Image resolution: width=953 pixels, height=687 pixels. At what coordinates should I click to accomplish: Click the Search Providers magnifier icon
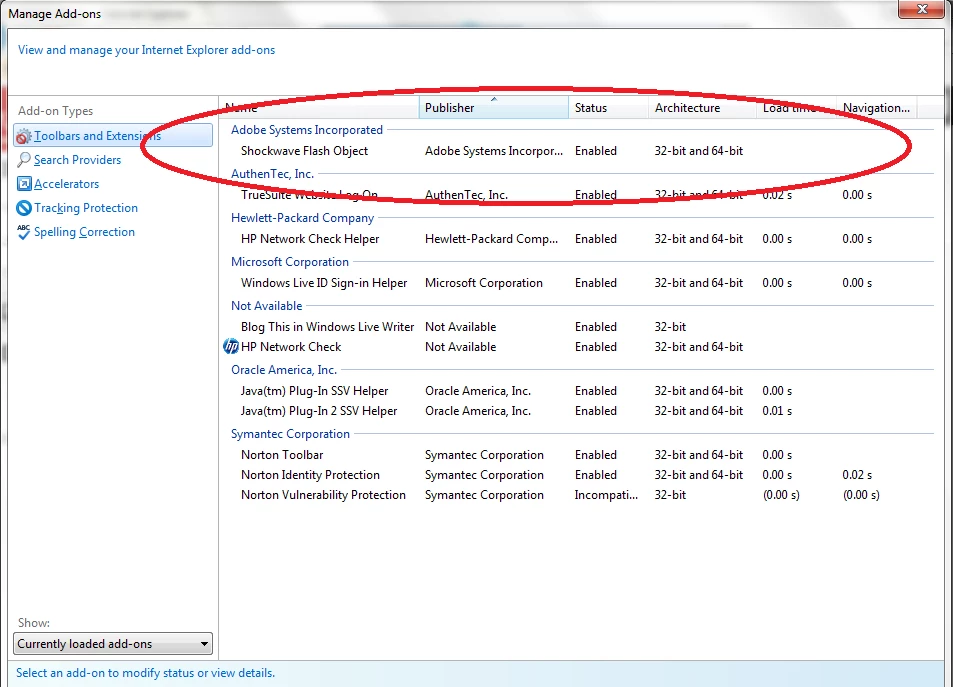click(x=24, y=160)
